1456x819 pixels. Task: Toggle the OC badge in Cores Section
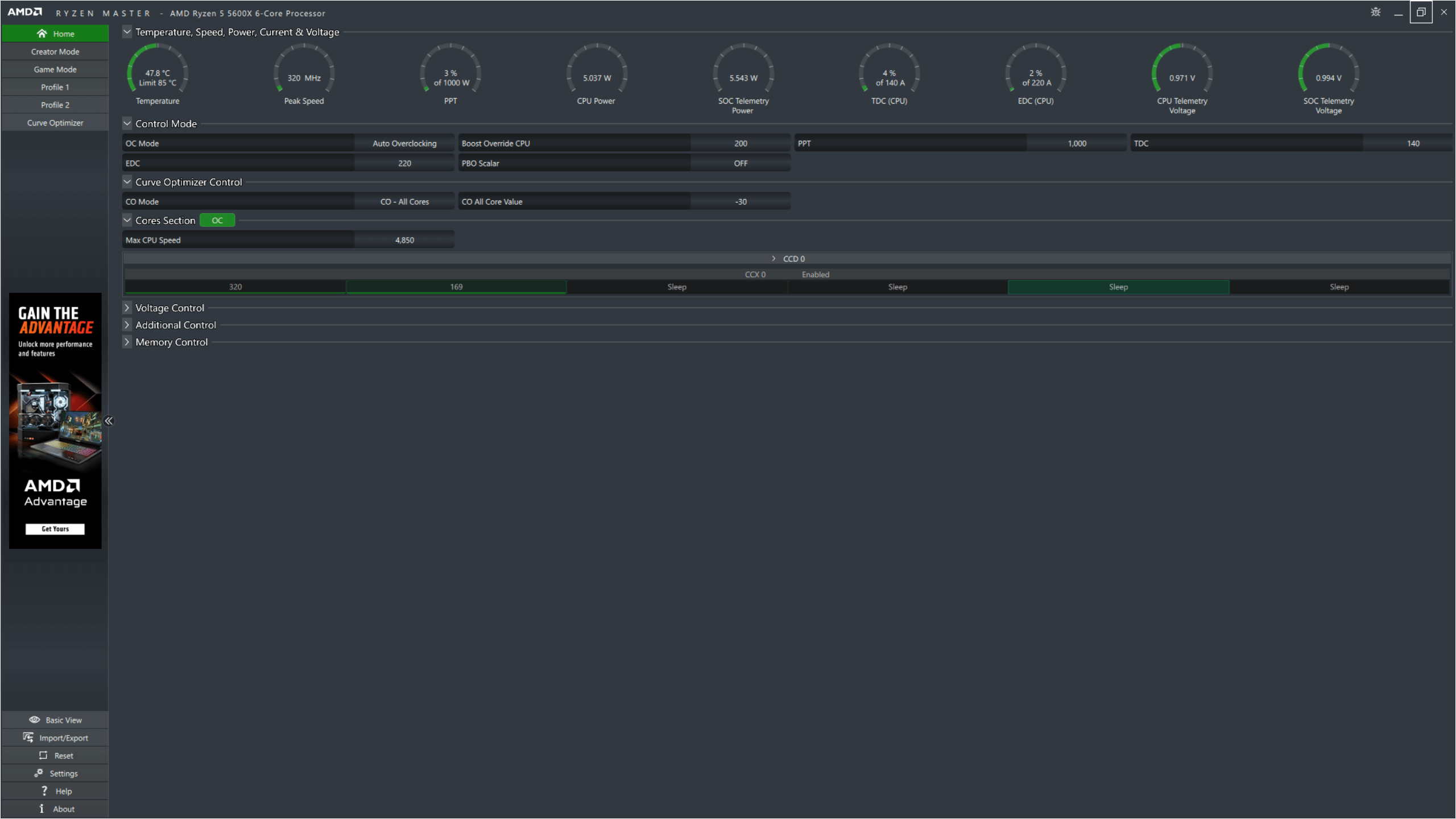pos(217,221)
